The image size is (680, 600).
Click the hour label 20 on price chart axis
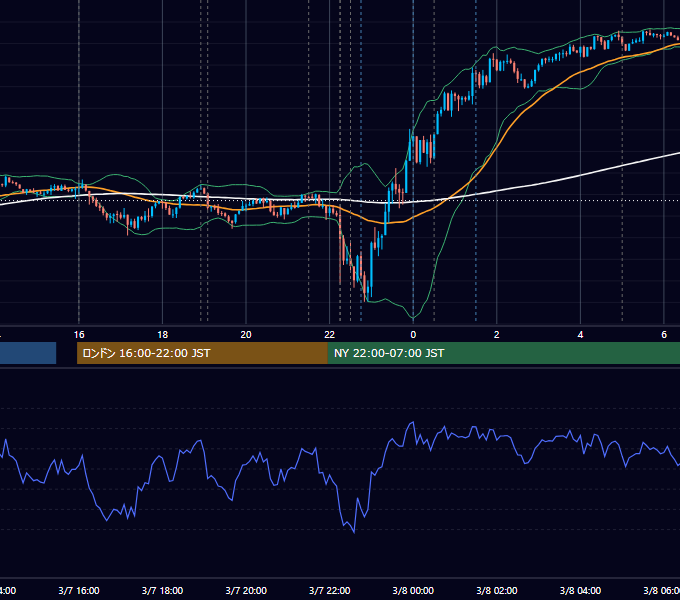point(246,335)
